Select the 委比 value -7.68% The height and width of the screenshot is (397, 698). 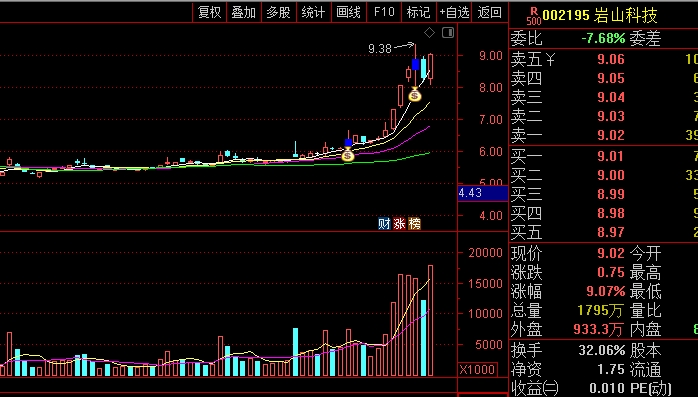603,38
